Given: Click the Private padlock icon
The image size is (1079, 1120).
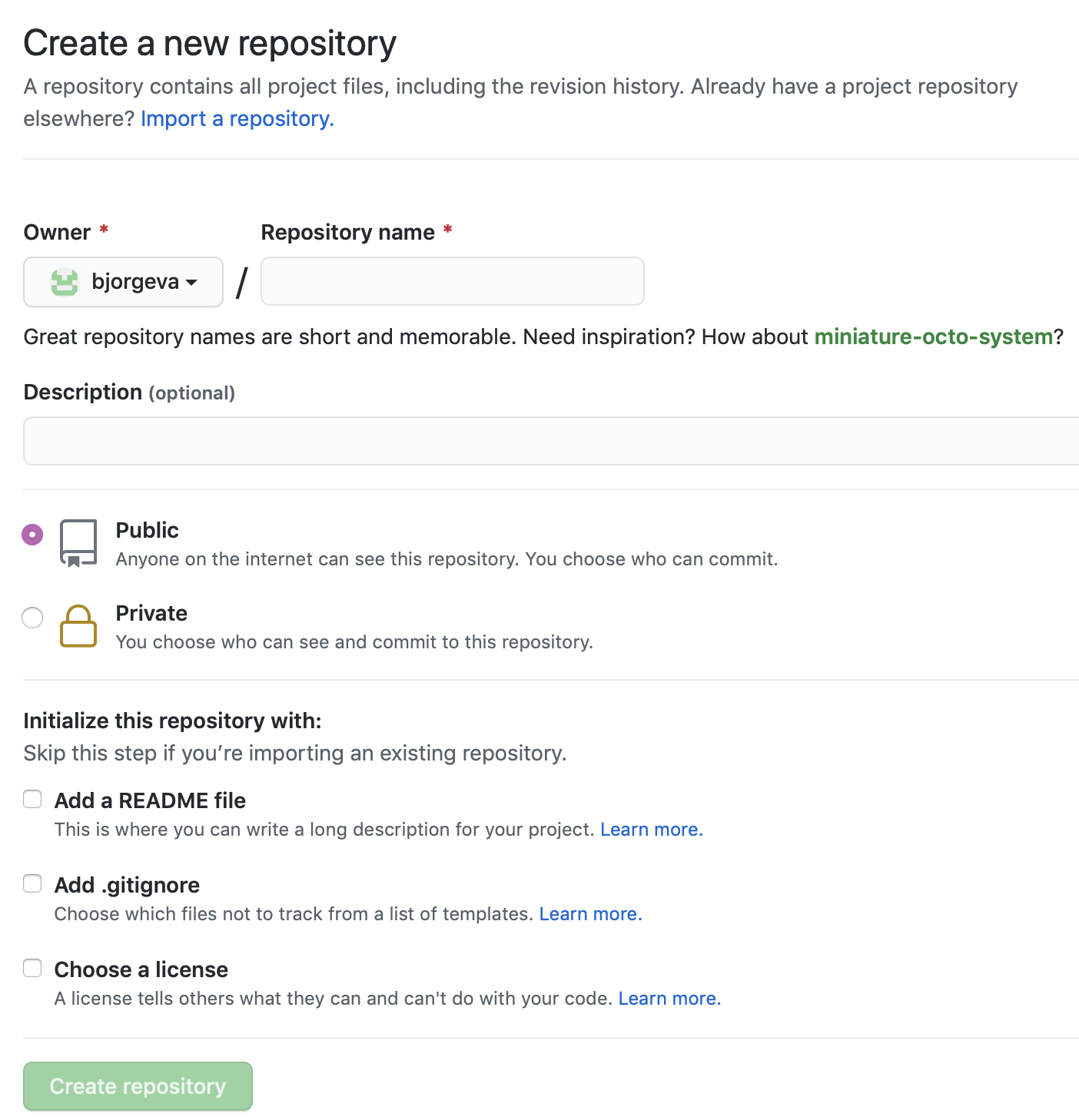Looking at the screenshot, I should coord(78,626).
